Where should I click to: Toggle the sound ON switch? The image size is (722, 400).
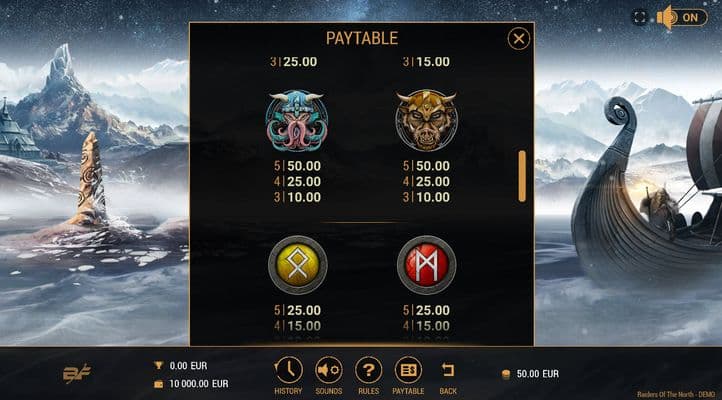tap(682, 17)
